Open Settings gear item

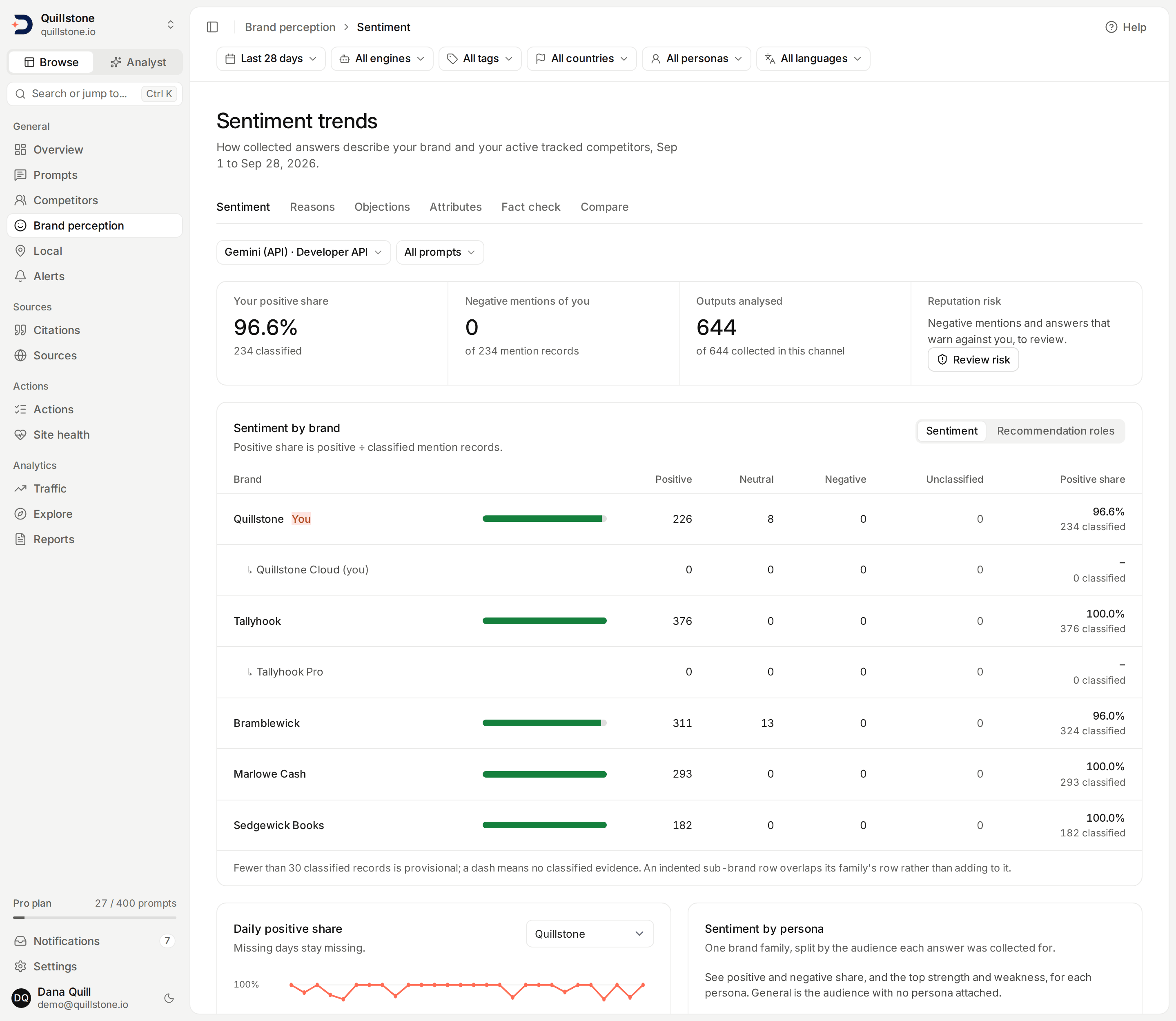95,966
